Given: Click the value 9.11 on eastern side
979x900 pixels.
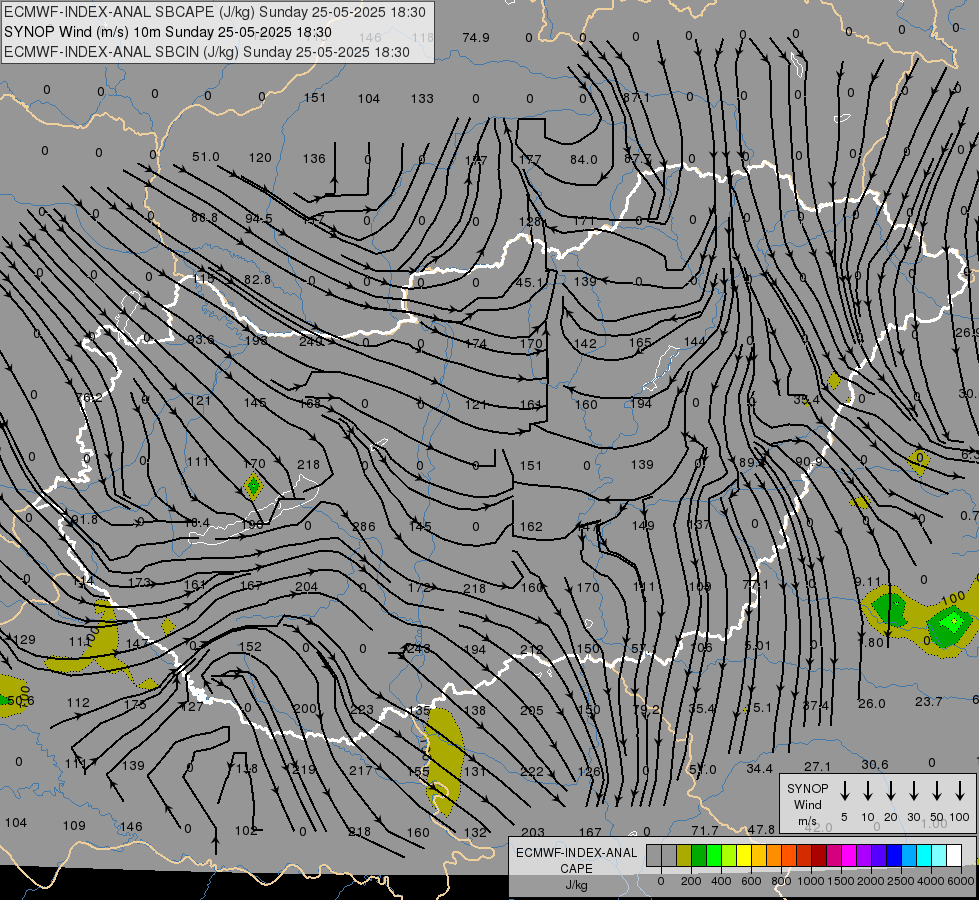Looking at the screenshot, I should (x=868, y=581).
